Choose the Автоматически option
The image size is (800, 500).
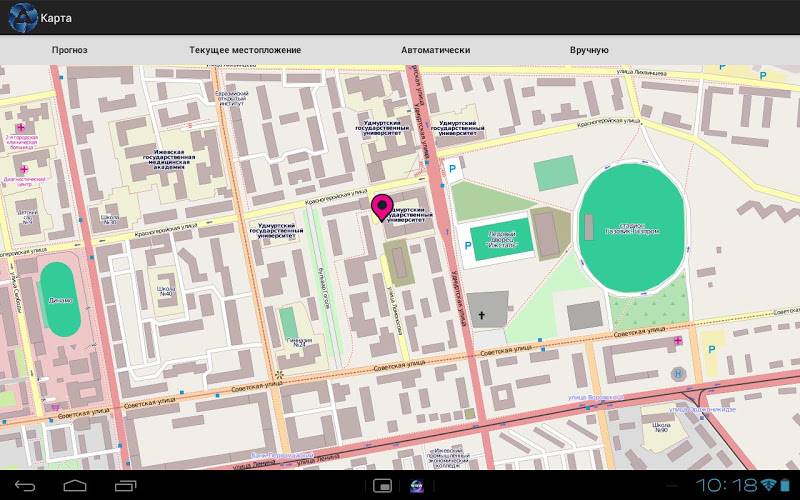point(435,49)
